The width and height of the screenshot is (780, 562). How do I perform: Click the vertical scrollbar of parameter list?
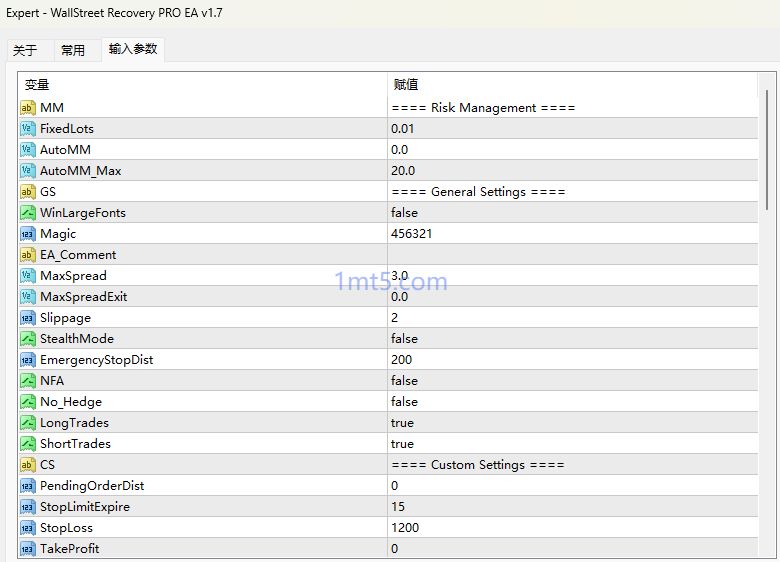click(x=768, y=150)
